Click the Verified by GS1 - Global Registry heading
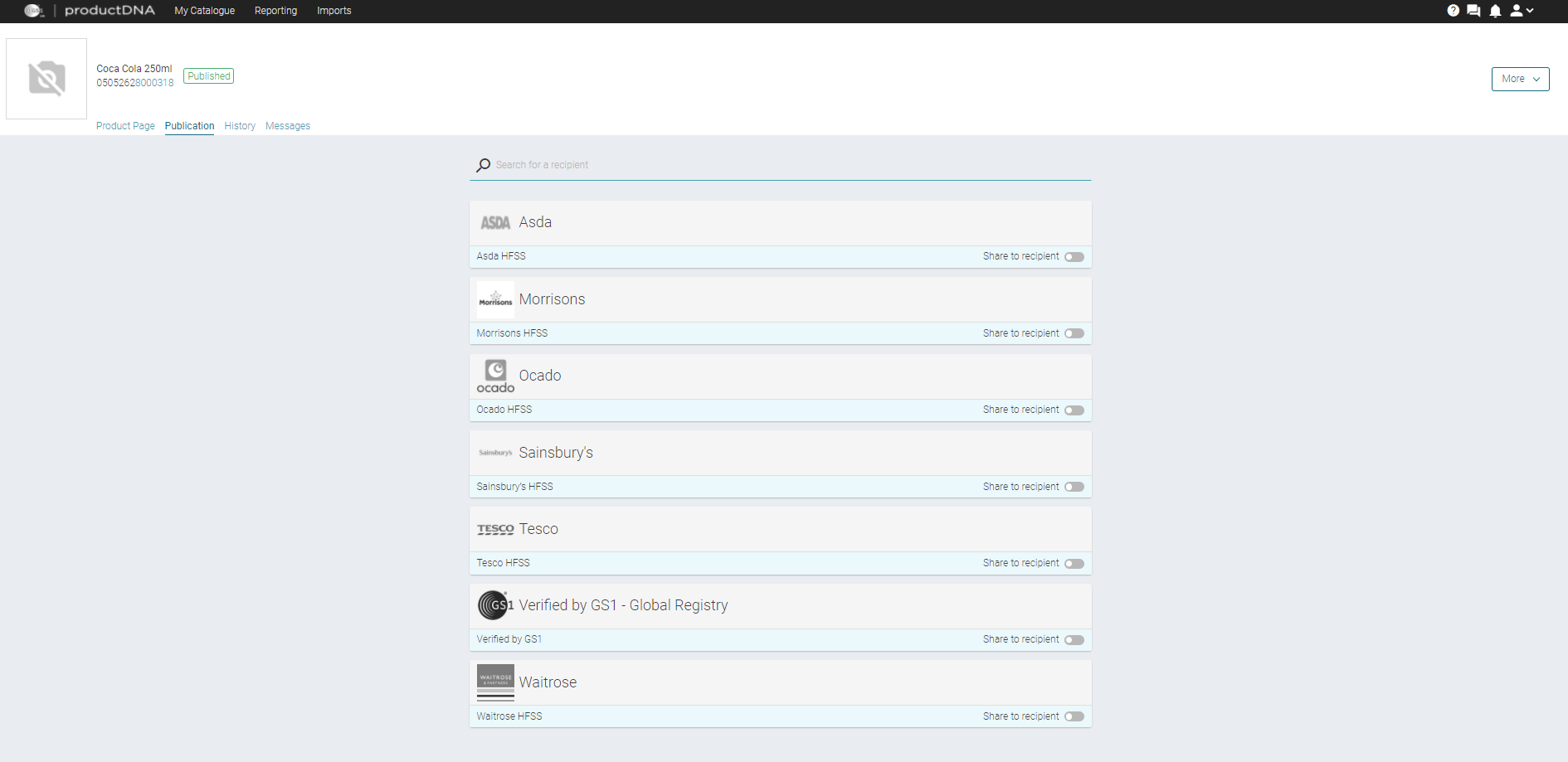1568x762 pixels. coord(623,605)
